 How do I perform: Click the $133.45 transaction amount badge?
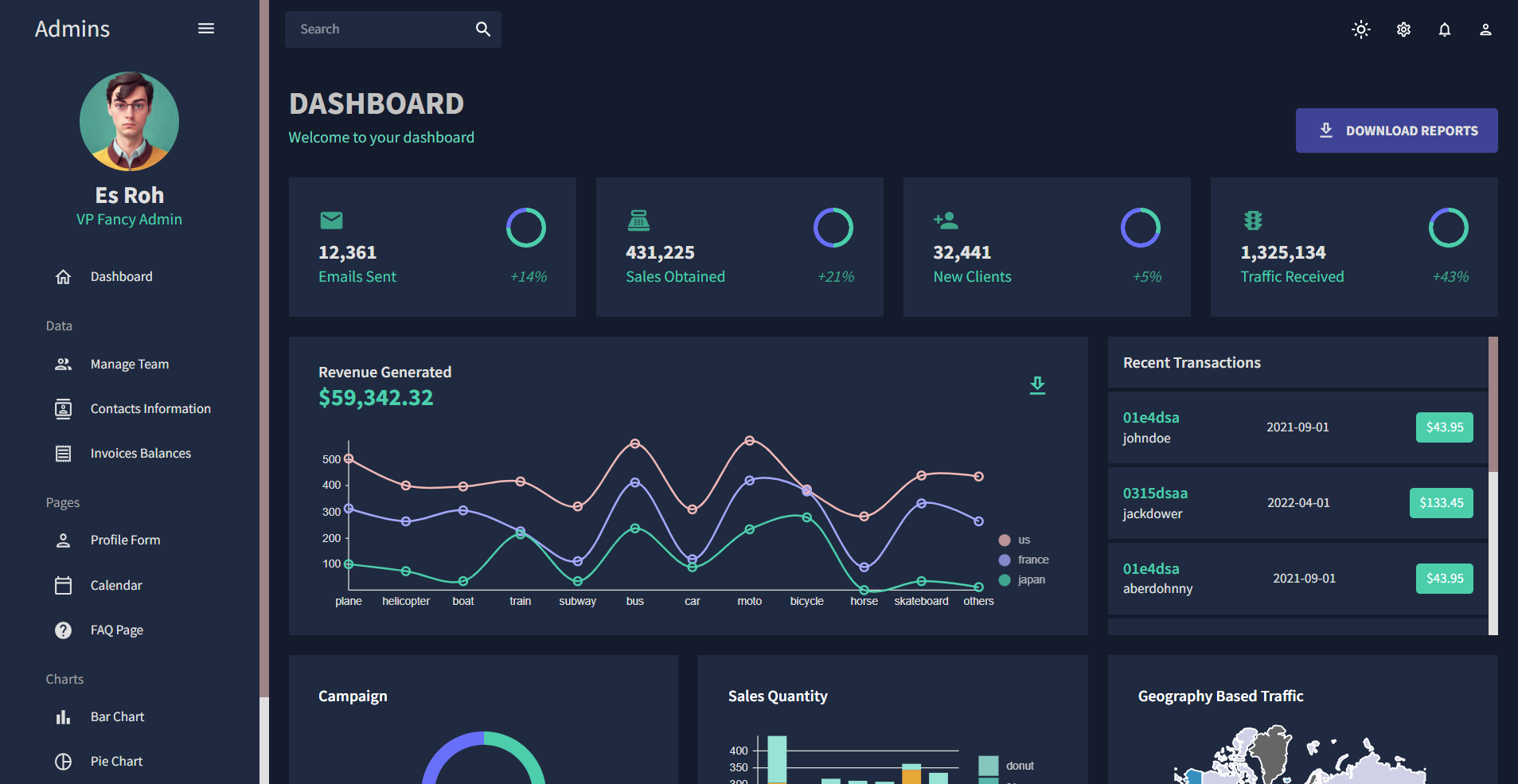(1441, 503)
